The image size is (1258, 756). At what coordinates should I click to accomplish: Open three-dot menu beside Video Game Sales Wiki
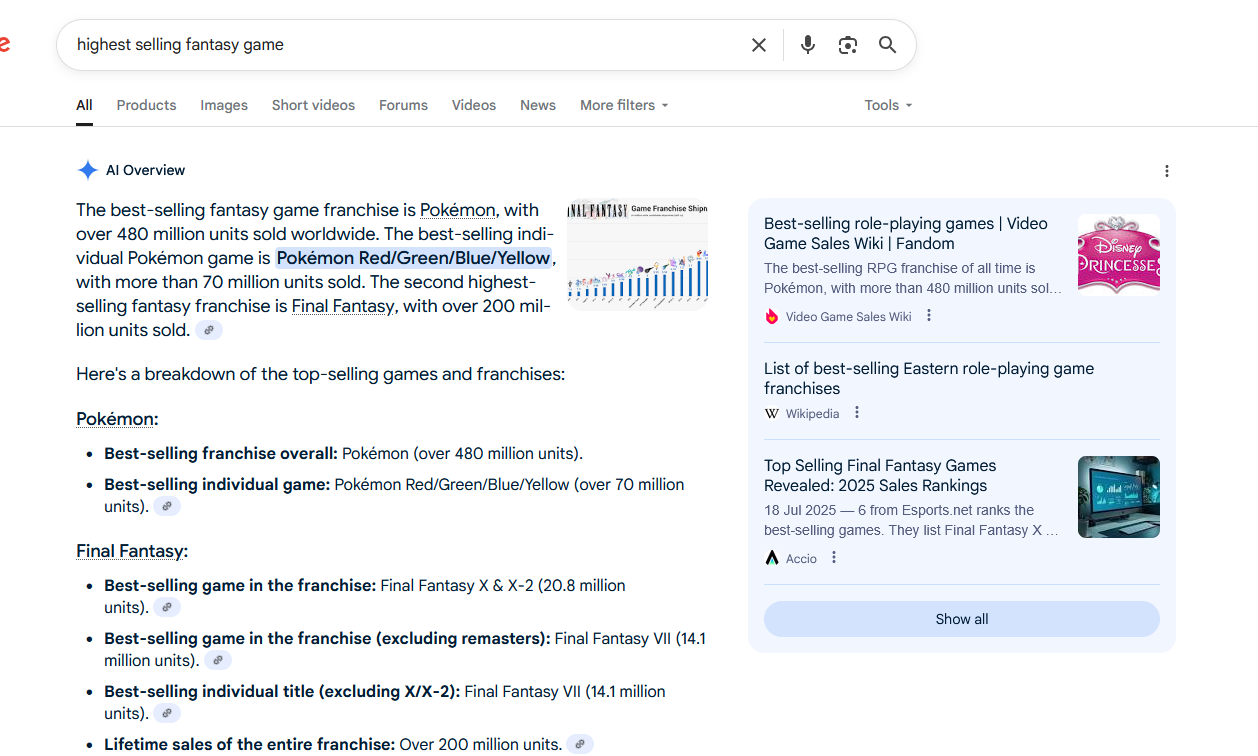[929, 316]
